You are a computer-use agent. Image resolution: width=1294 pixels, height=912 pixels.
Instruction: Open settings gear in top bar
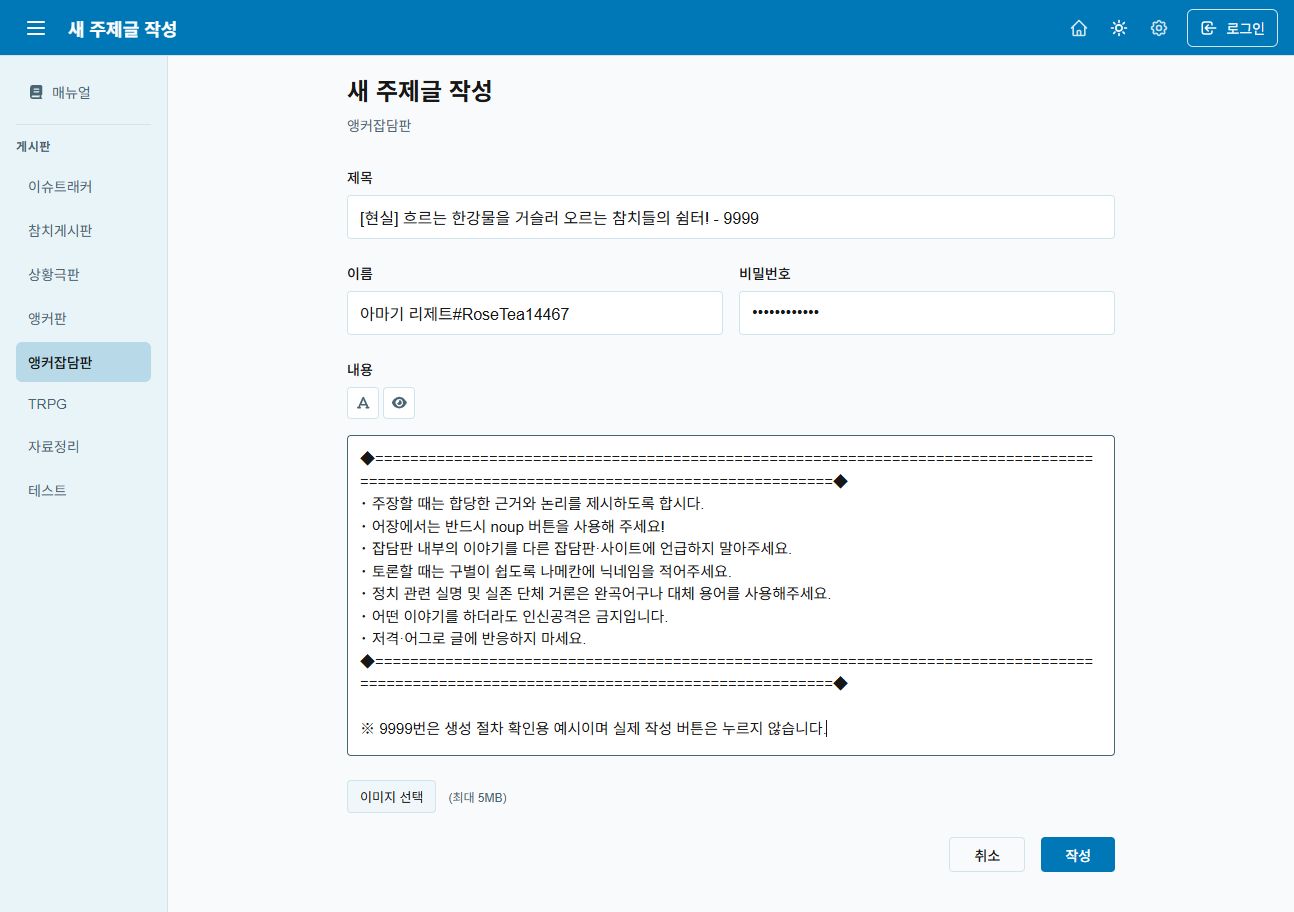tap(1159, 28)
